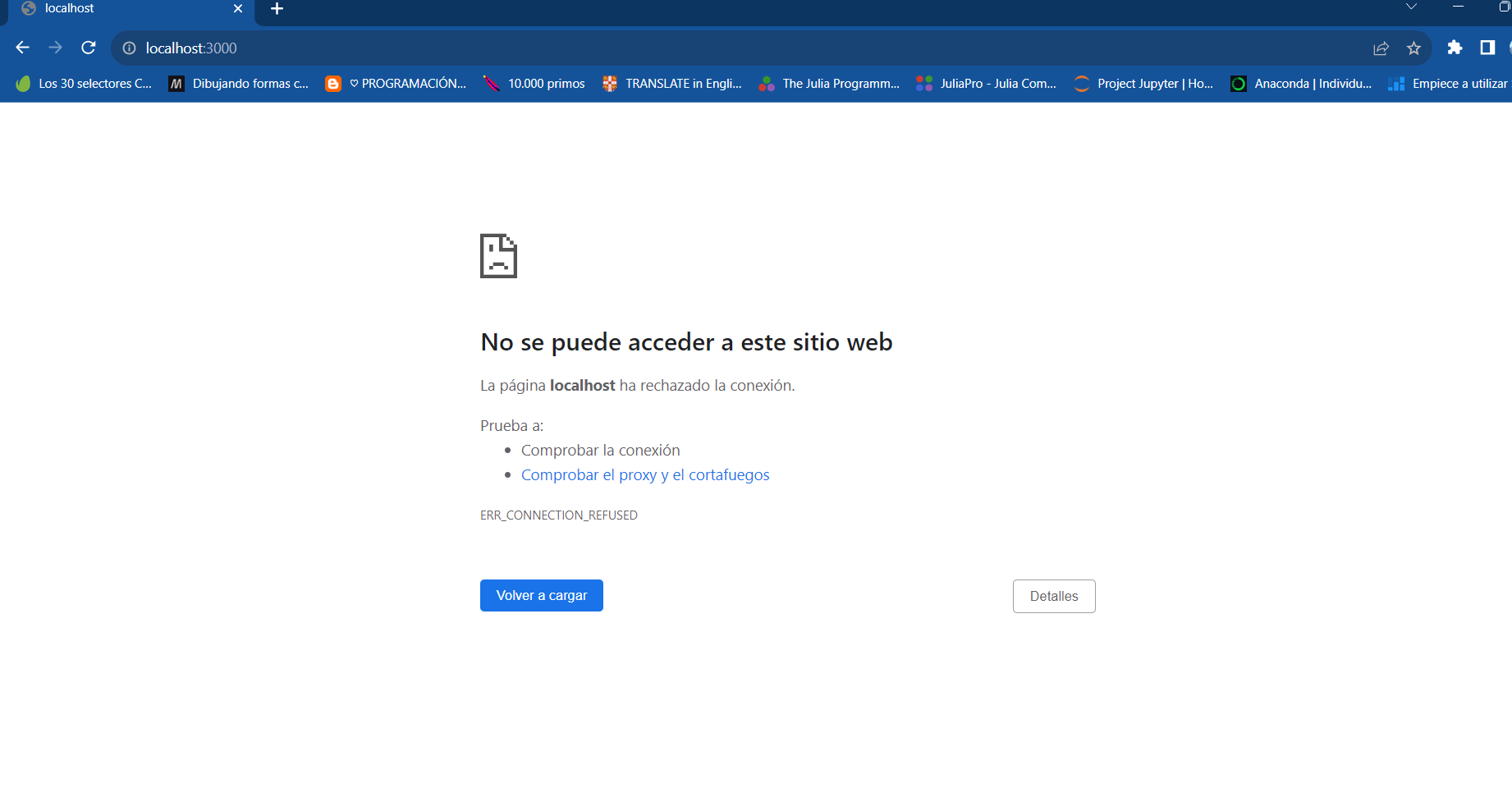1512x797 pixels.
Task: Open a new tab with the plus button
Action: (x=276, y=8)
